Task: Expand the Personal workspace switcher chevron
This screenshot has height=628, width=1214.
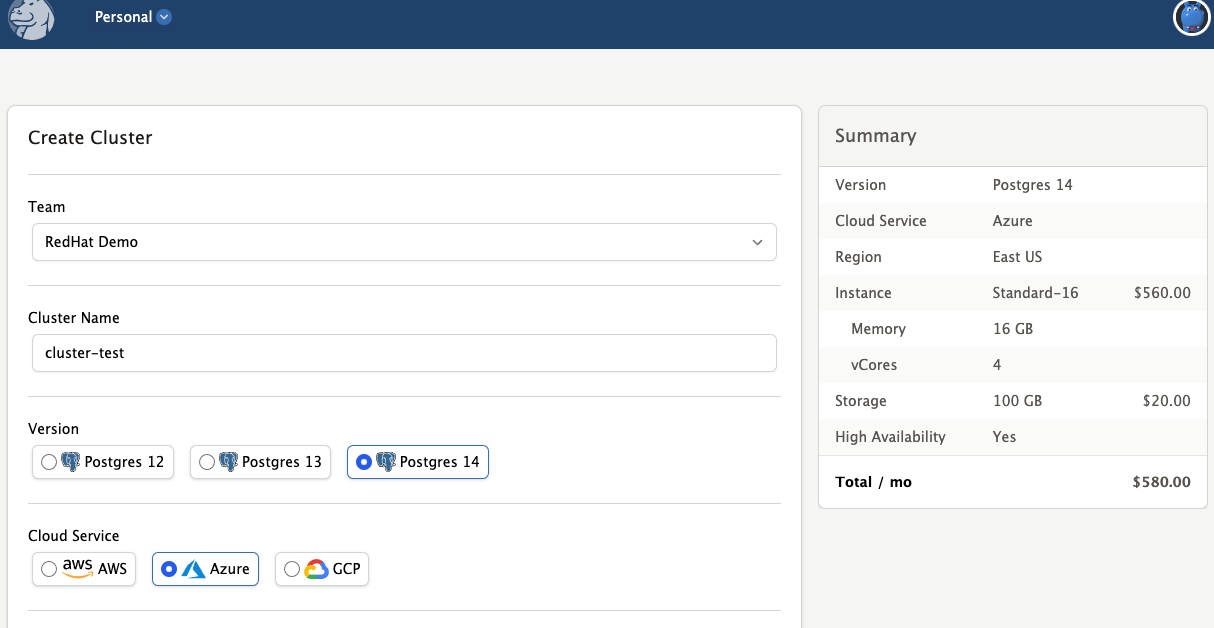Action: tap(166, 16)
